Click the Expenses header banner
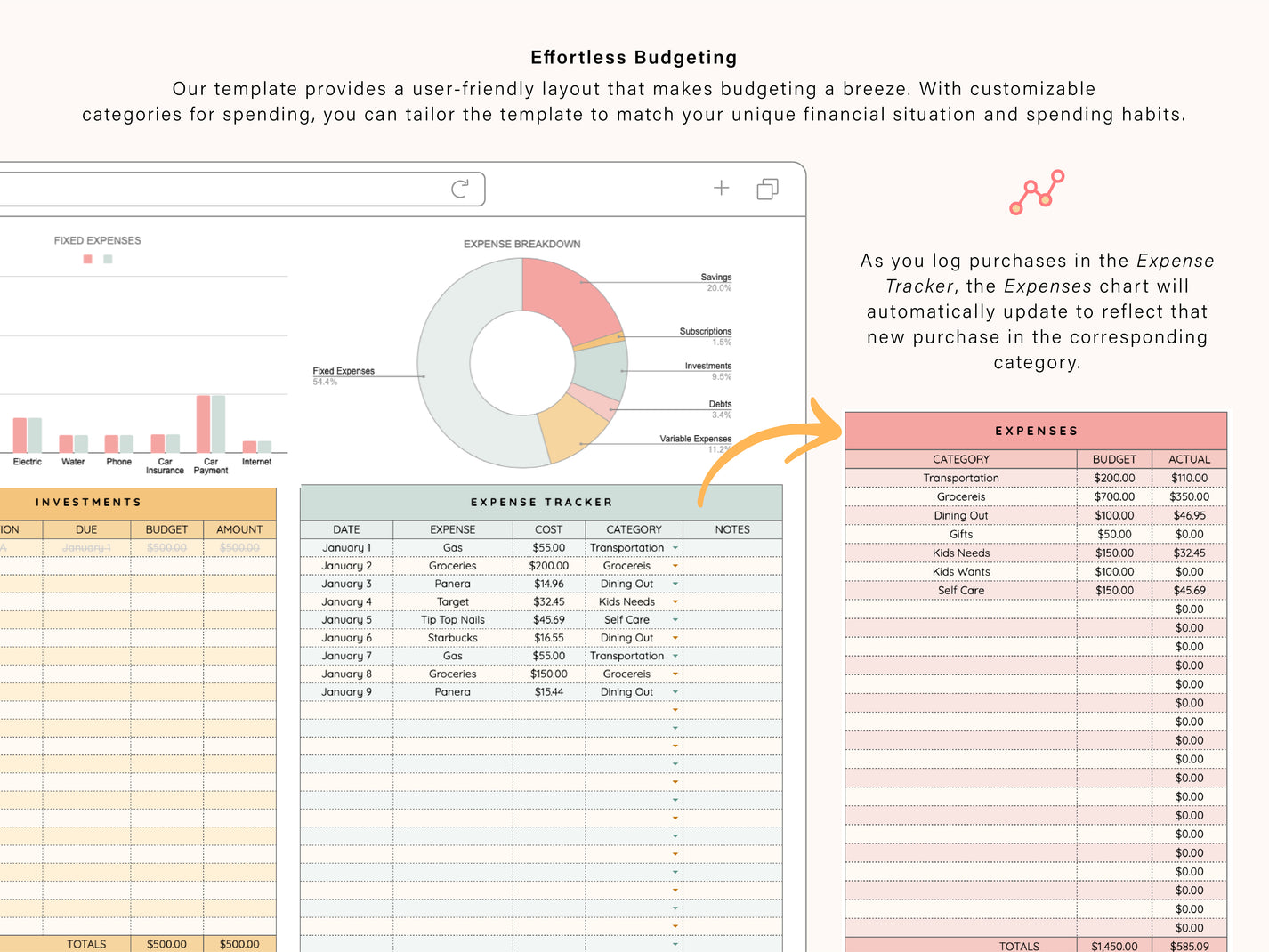Viewport: 1269px width, 952px height. click(x=1036, y=430)
